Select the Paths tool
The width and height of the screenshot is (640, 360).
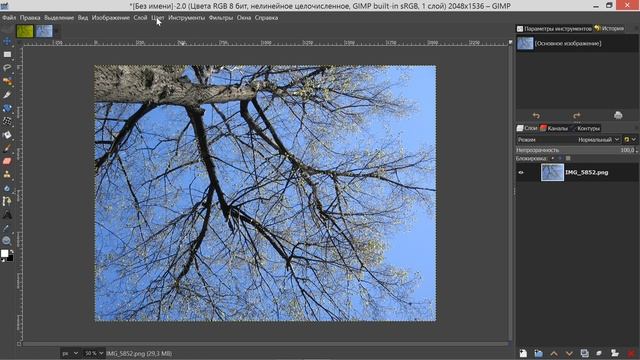click(x=7, y=201)
